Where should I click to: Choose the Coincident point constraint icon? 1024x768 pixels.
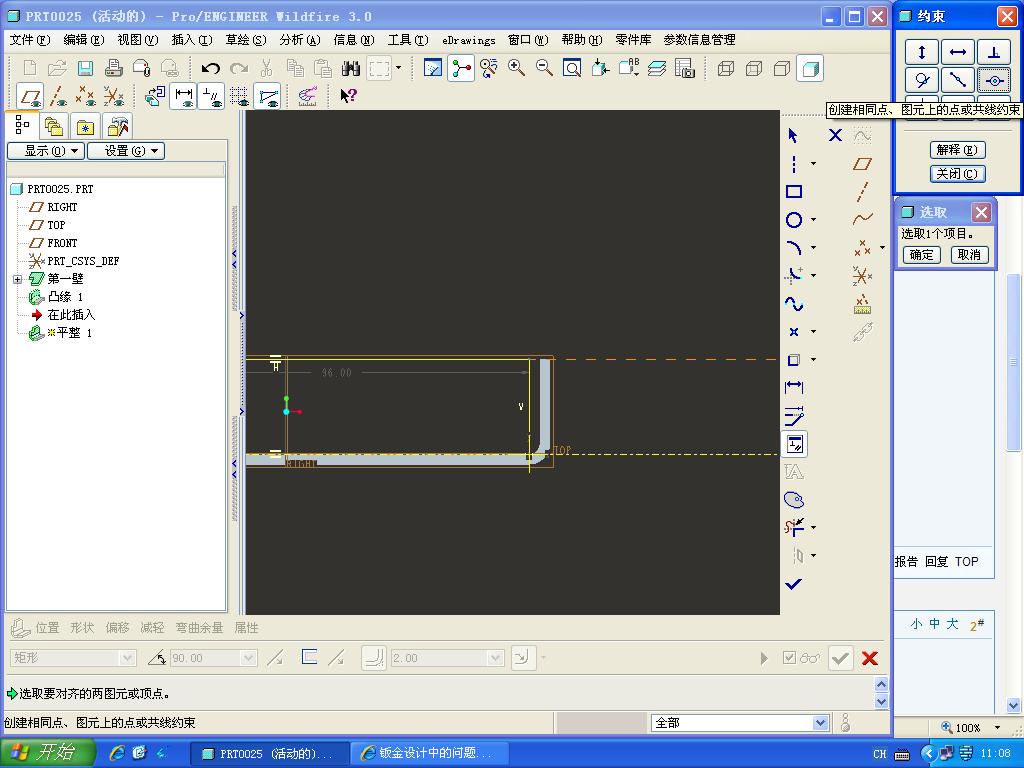click(x=994, y=80)
